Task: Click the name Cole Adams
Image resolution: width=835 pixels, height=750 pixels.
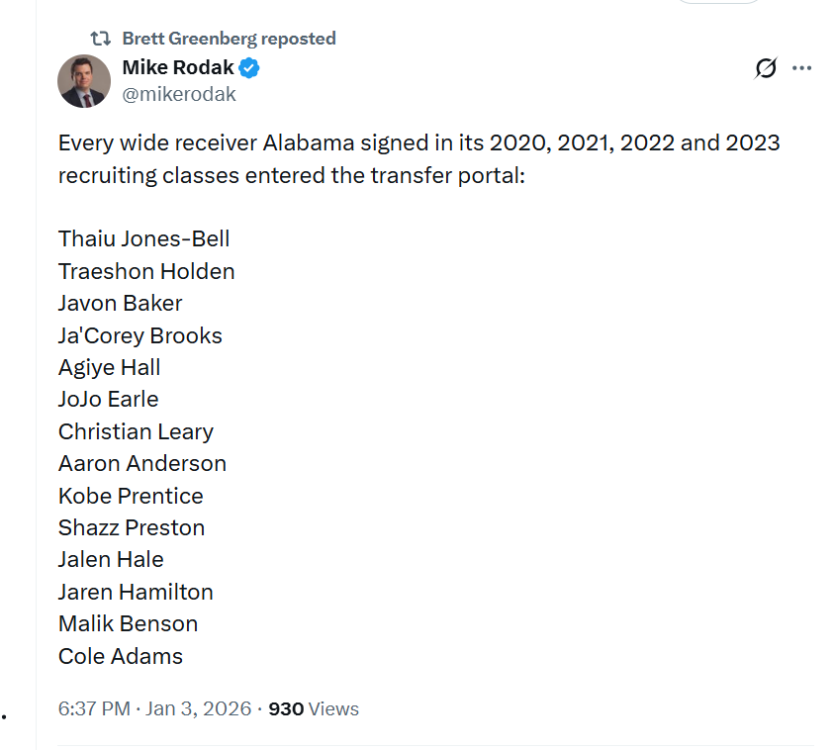Action: pos(120,656)
